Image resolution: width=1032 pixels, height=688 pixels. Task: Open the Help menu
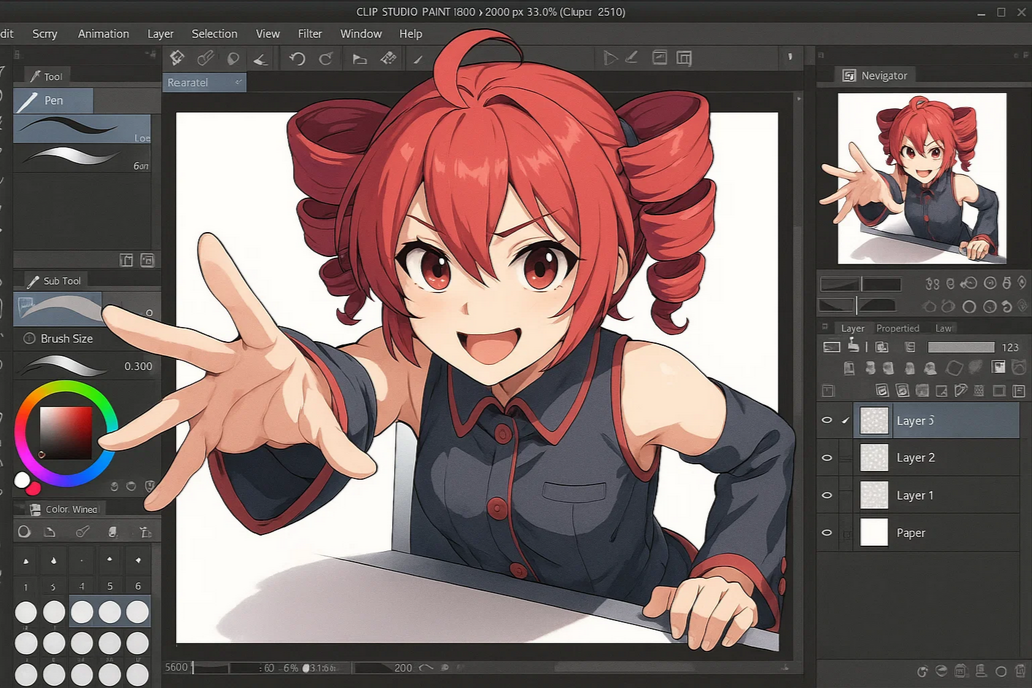pyautogui.click(x=411, y=34)
